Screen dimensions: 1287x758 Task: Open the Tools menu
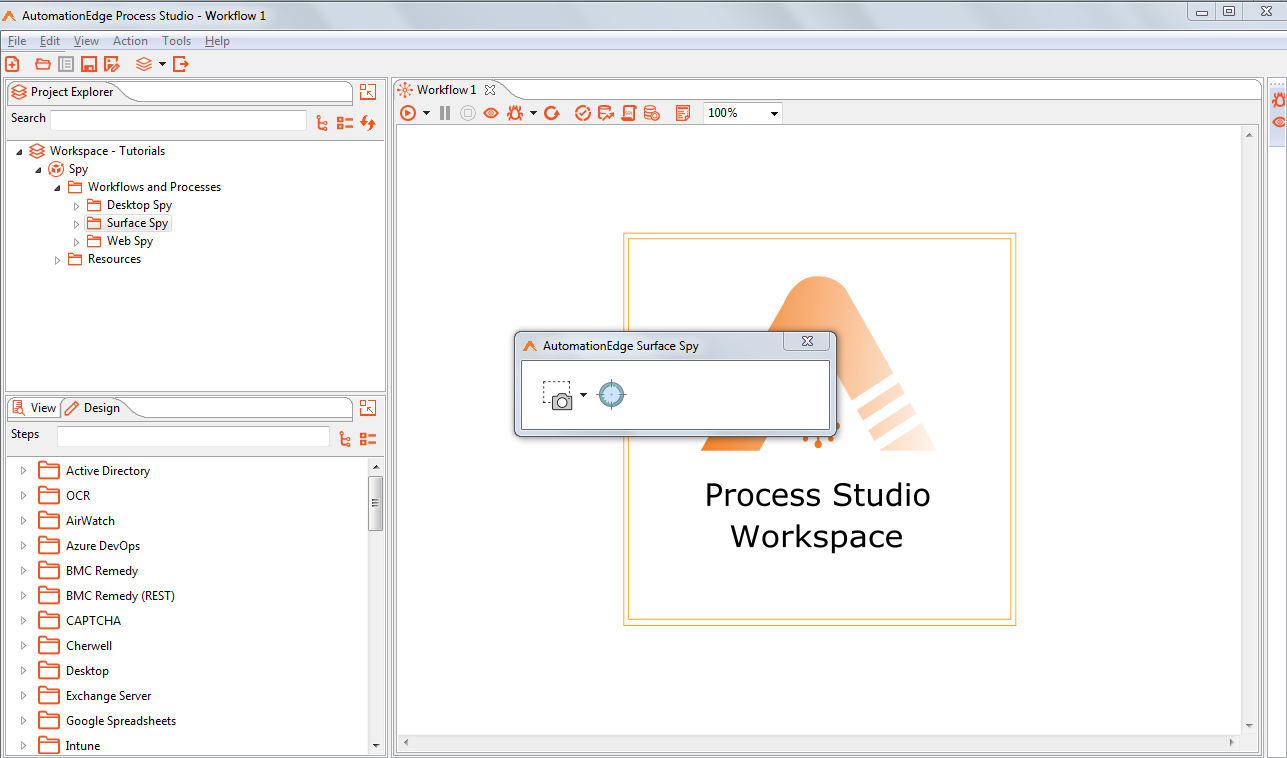click(x=176, y=41)
